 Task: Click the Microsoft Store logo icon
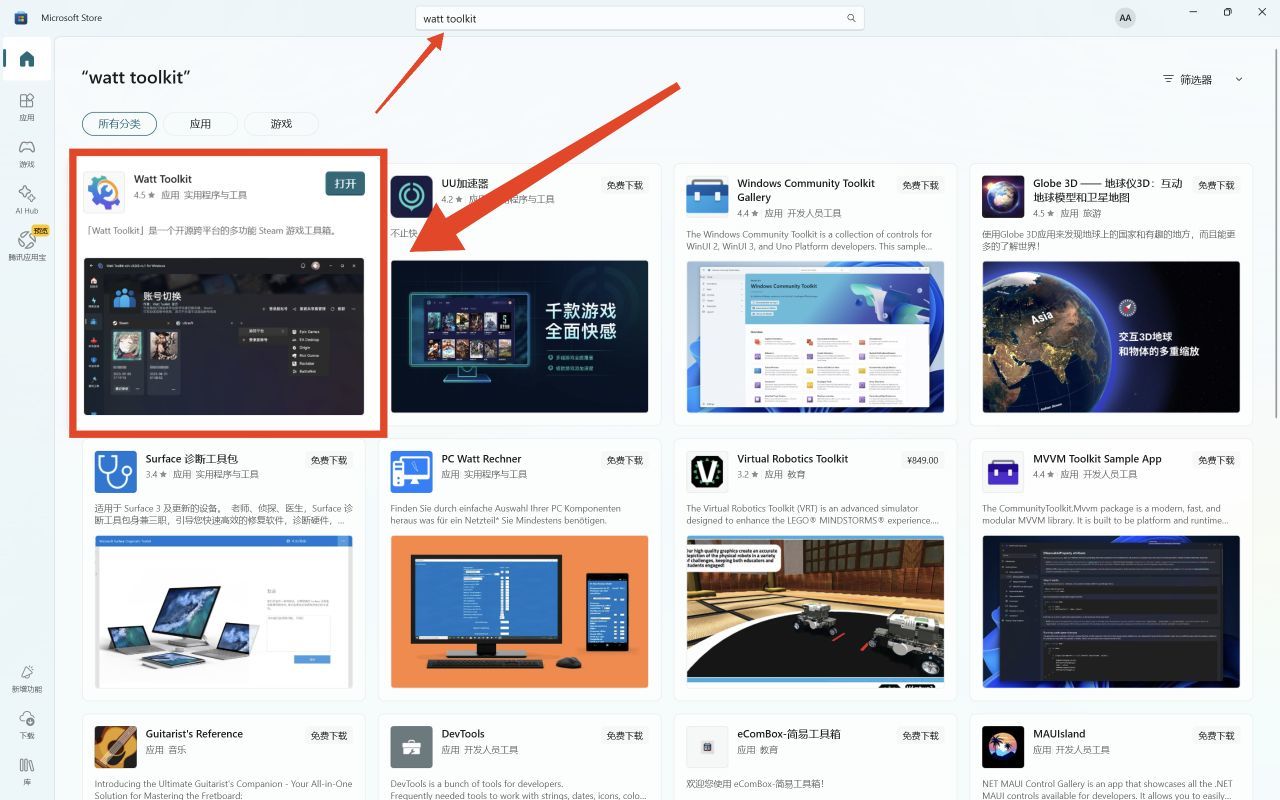click(20, 18)
